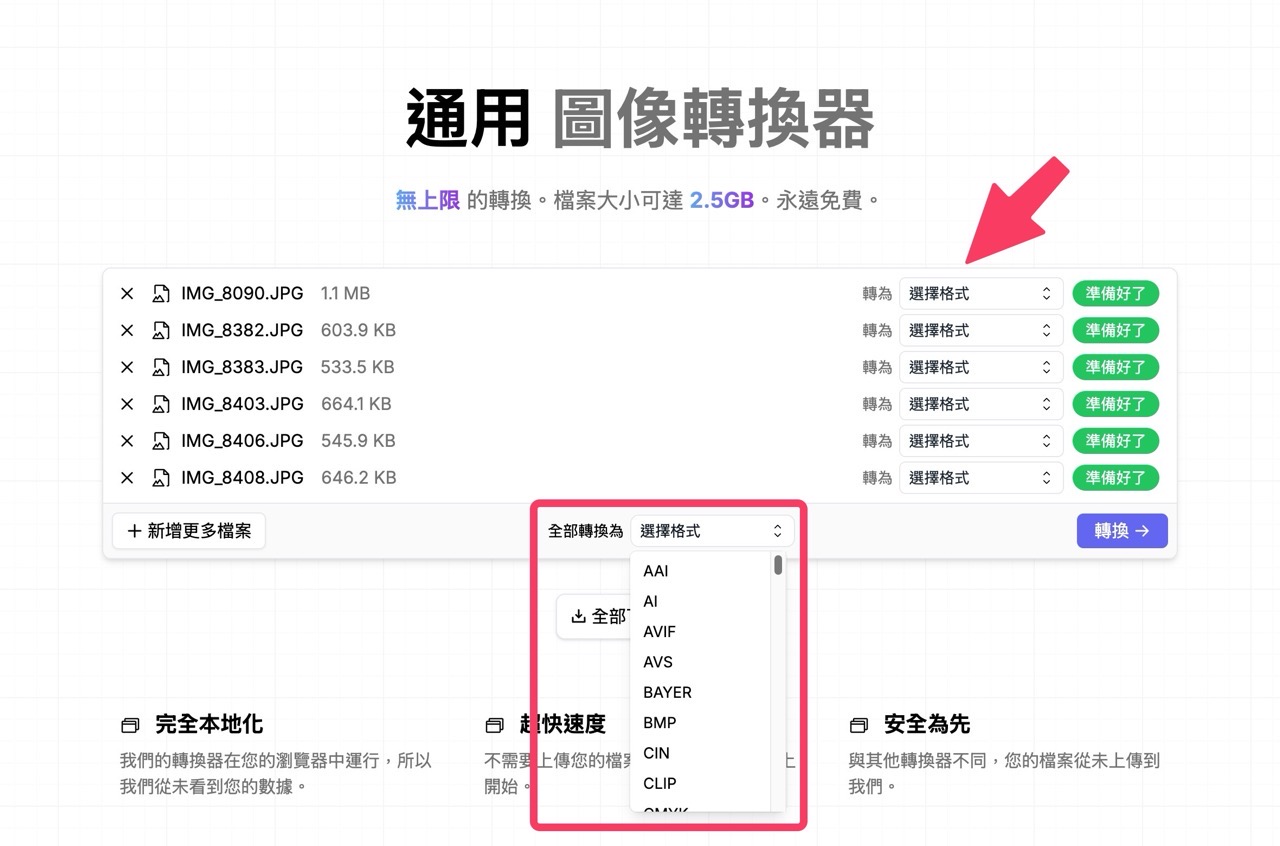Select the file name IMG_8383.JPG
Image resolution: width=1280 pixels, height=846 pixels.
(x=242, y=367)
